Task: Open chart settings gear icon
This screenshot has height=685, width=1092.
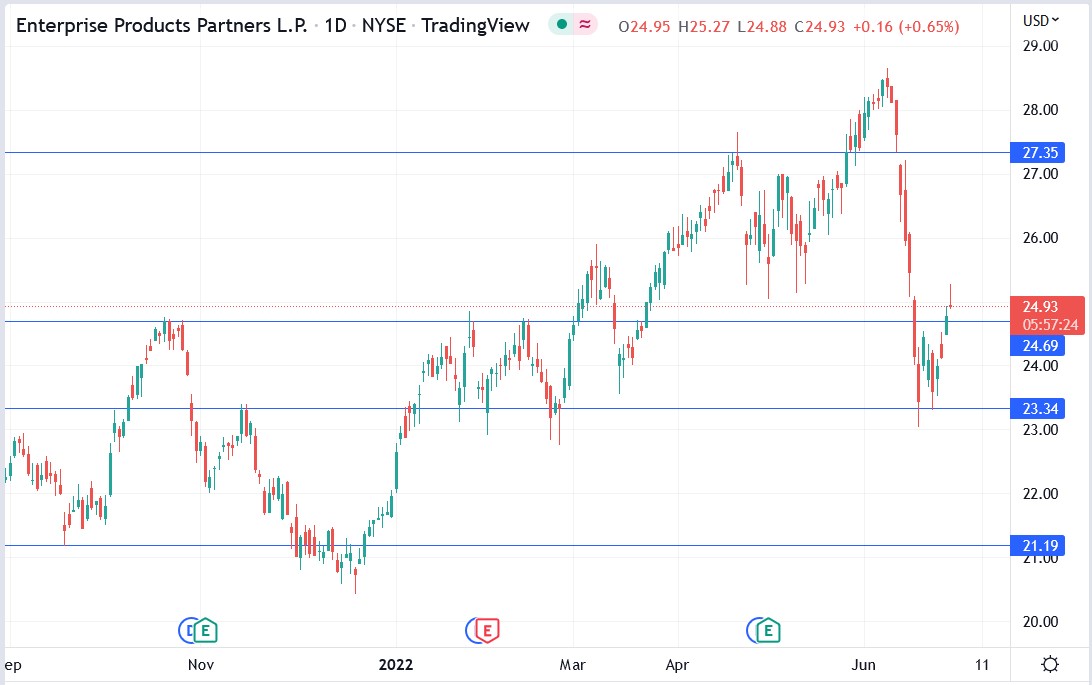Action: 1050,665
